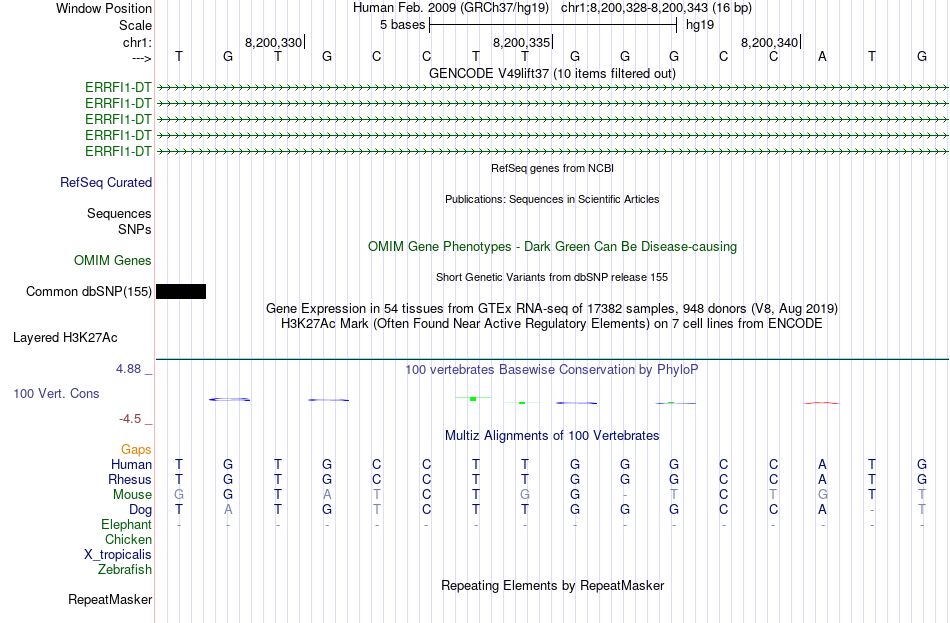Click the 8,200,330 ruler coordinate
The image size is (950, 623).
[273, 42]
